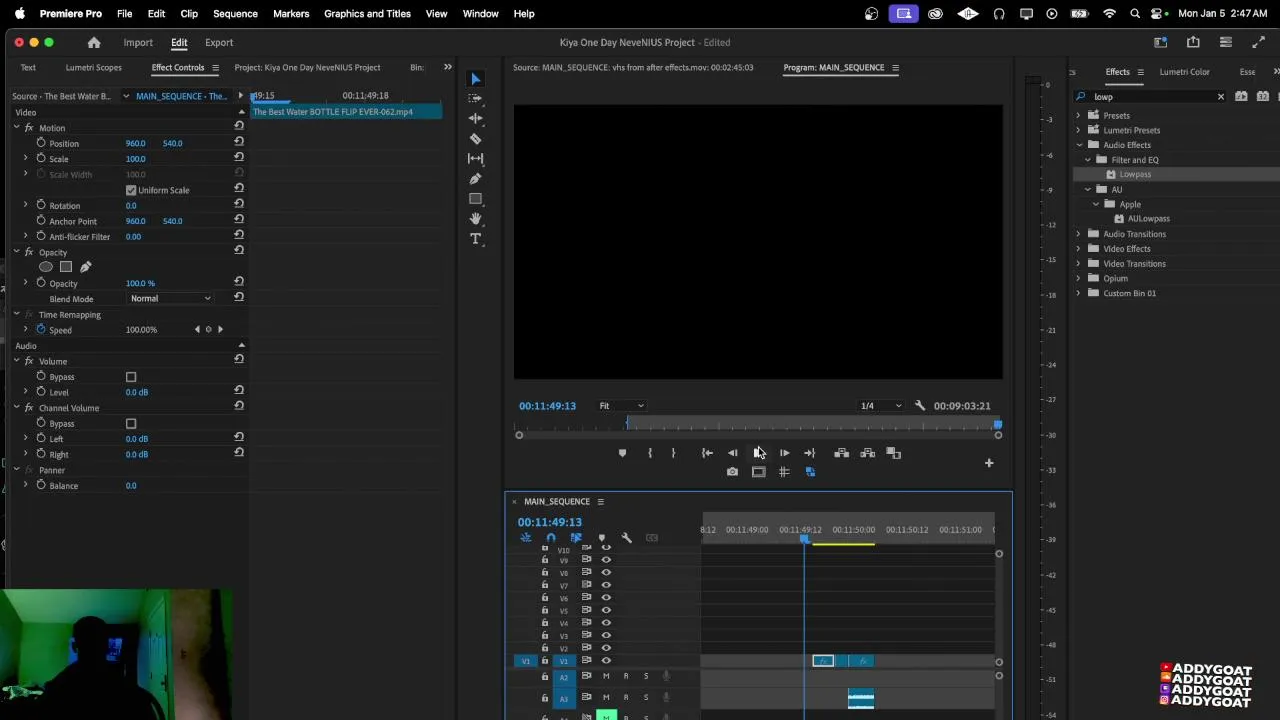
Task: Switch to the Lumetri Scopes tab
Action: click(x=94, y=68)
